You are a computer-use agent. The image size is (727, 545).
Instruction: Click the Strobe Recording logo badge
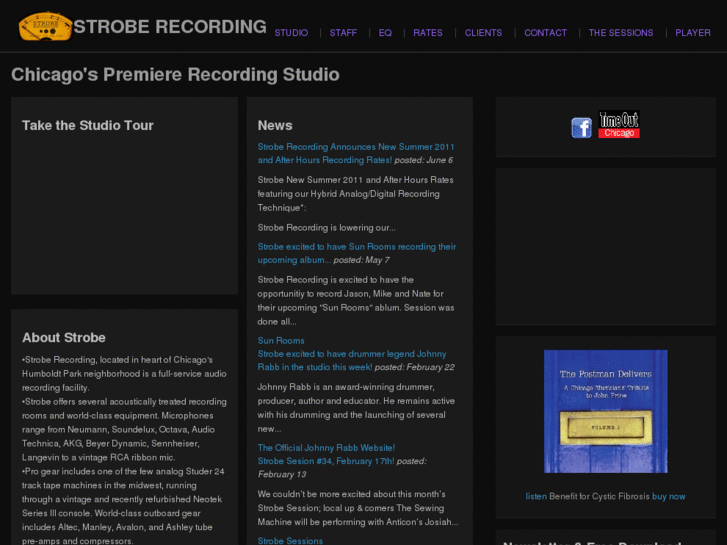tap(45, 26)
